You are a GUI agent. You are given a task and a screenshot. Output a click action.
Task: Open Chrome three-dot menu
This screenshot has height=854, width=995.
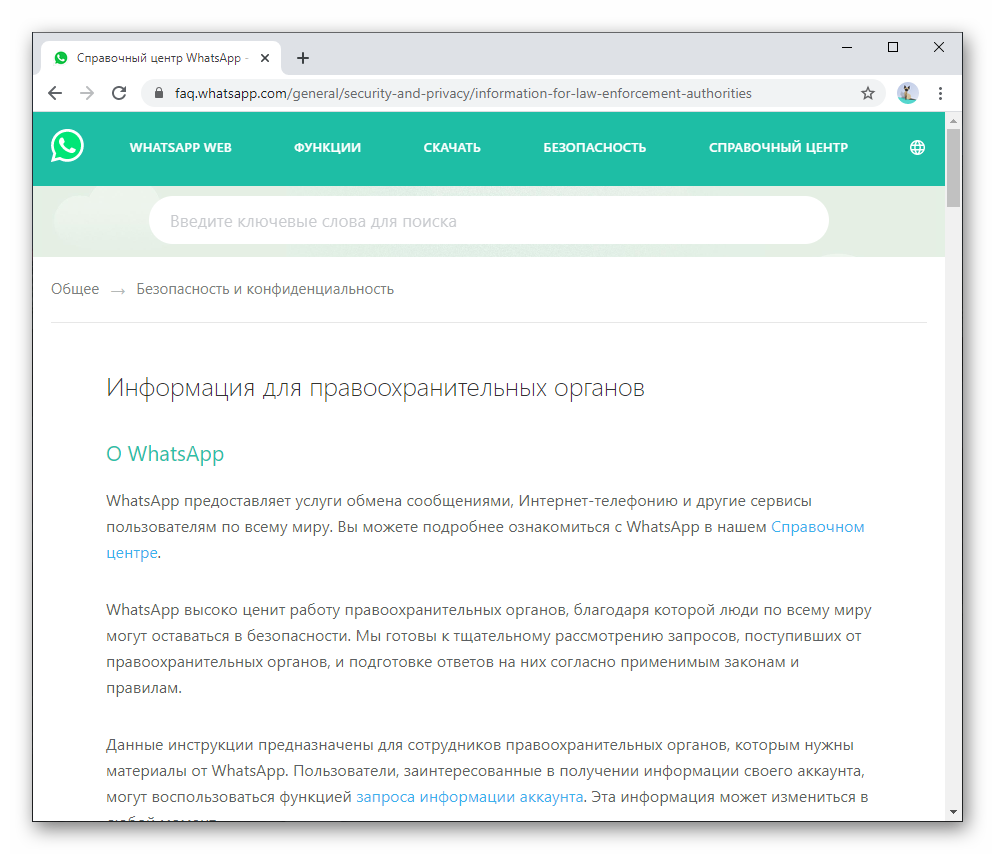(x=940, y=93)
